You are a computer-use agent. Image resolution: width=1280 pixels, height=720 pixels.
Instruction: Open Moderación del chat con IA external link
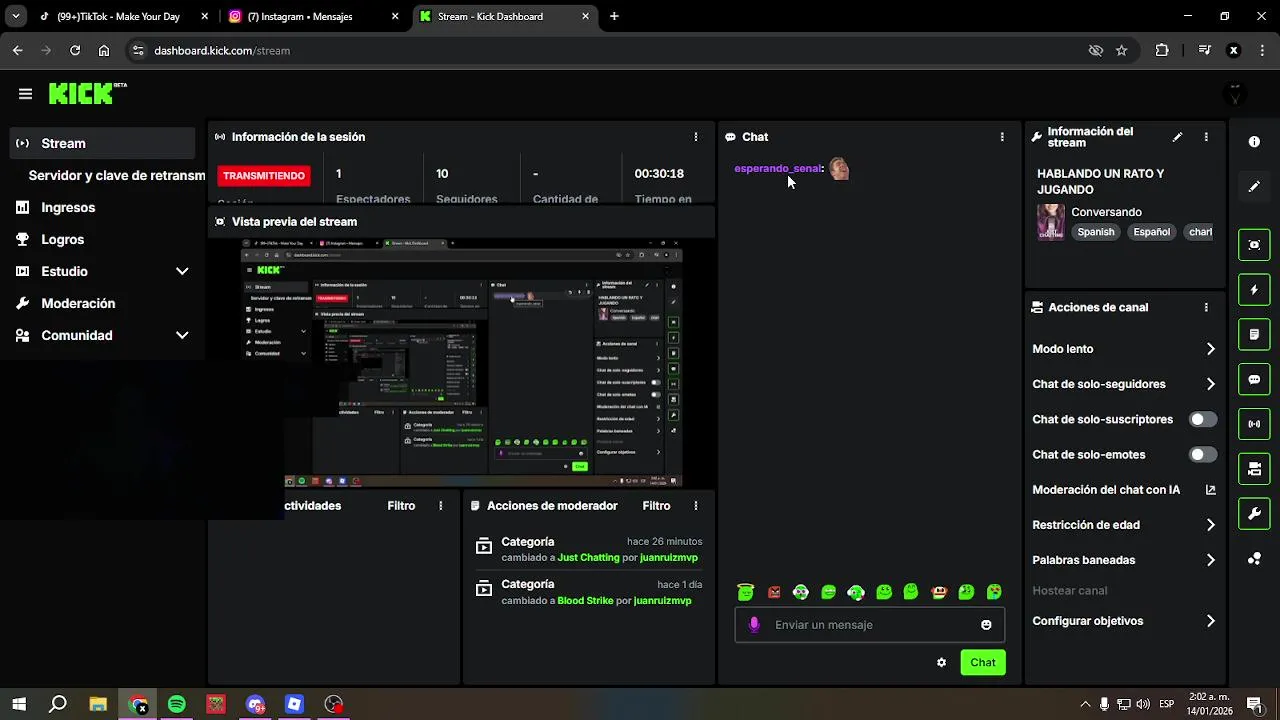click(1210, 490)
